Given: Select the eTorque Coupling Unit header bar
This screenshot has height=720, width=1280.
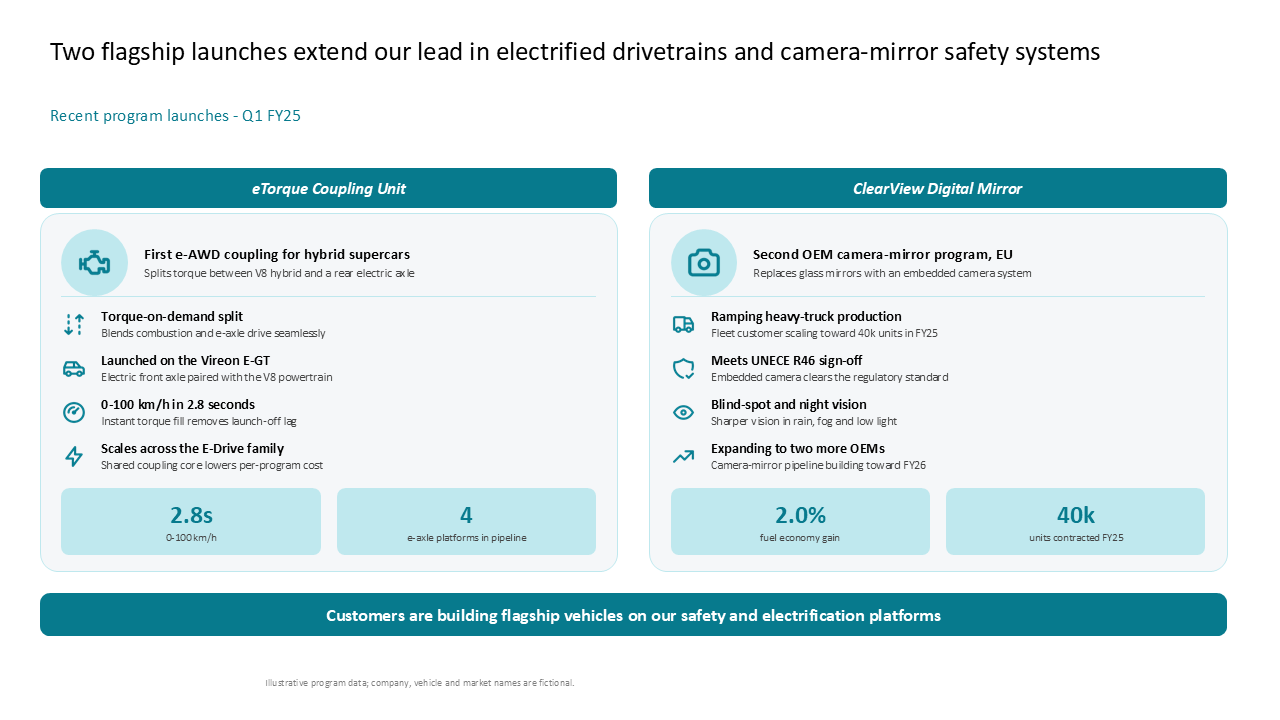Looking at the screenshot, I should tap(328, 188).
